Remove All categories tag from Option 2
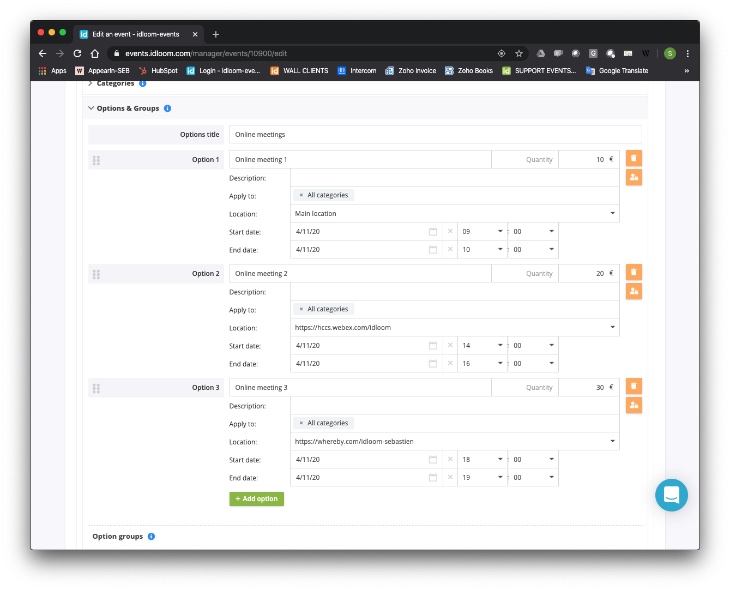Image resolution: width=730 pixels, height=590 pixels. 301,309
